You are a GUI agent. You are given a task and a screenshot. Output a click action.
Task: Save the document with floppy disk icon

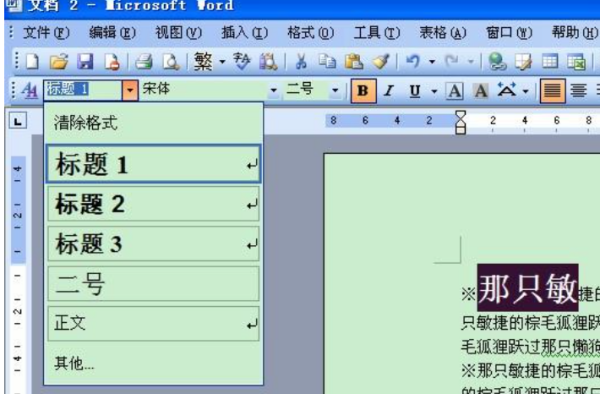(x=85, y=61)
